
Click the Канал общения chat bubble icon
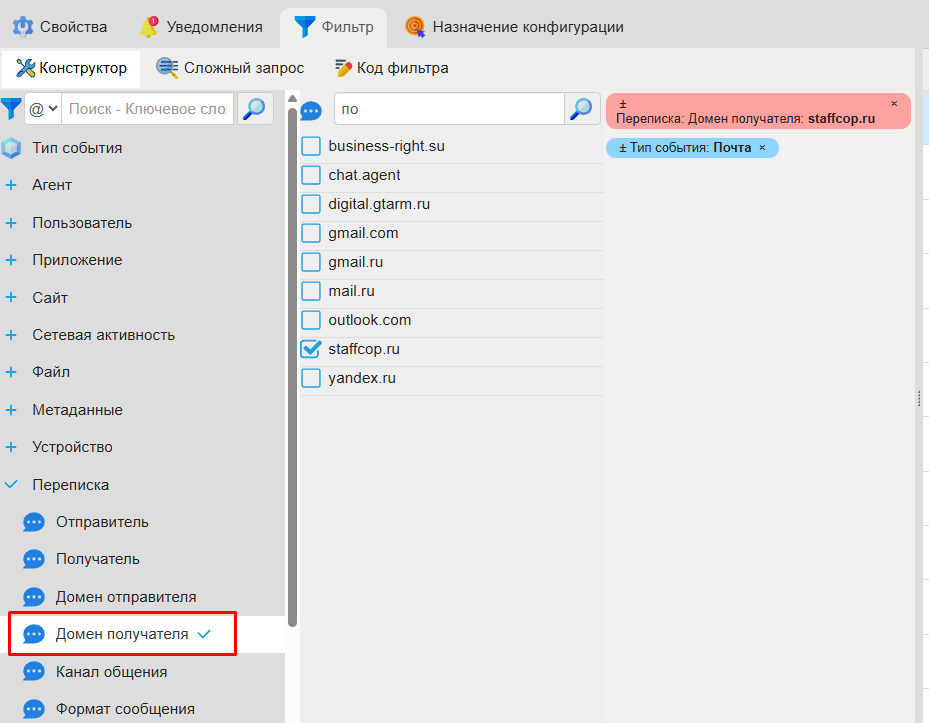(34, 672)
